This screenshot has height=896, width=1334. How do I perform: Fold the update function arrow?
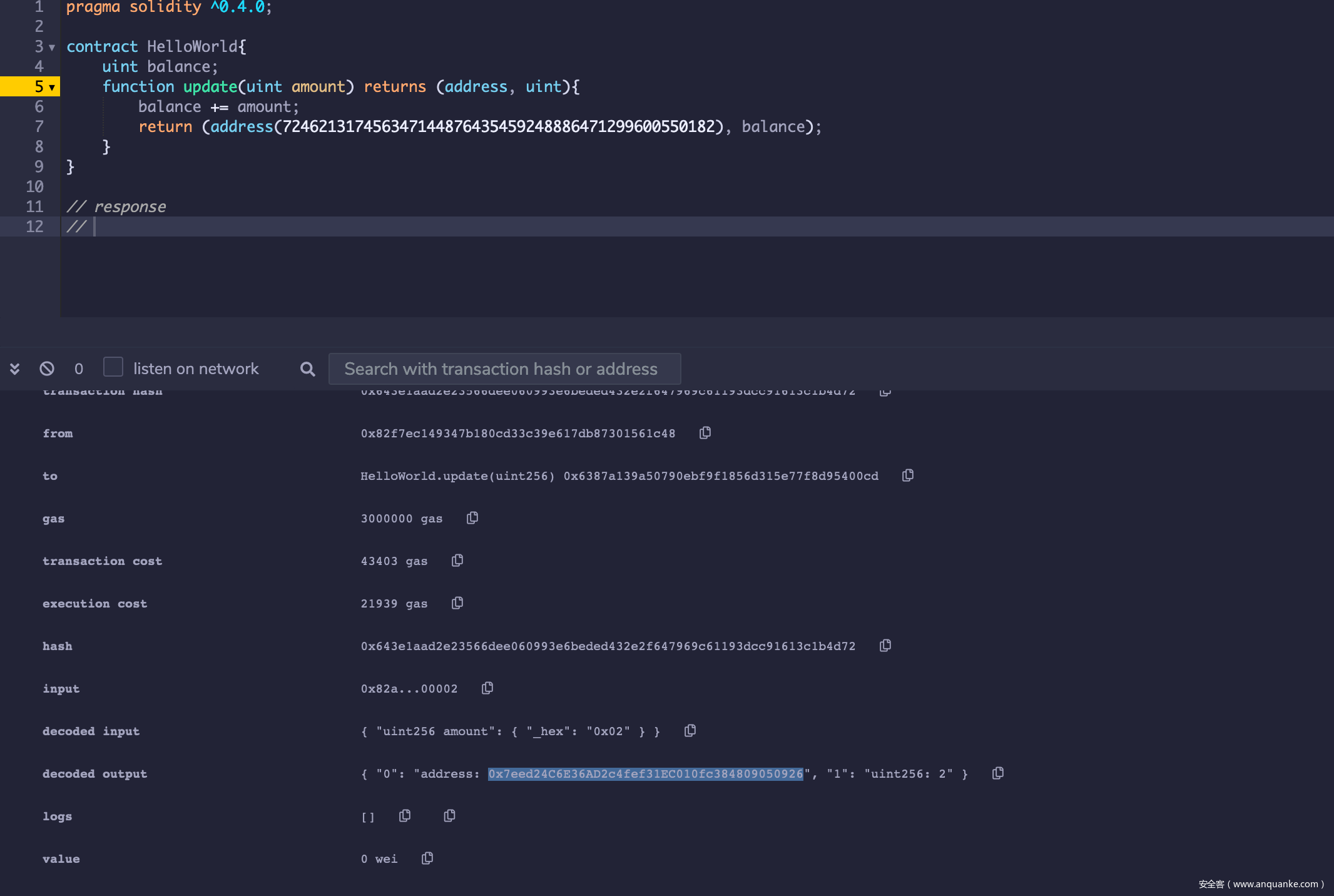click(52, 88)
